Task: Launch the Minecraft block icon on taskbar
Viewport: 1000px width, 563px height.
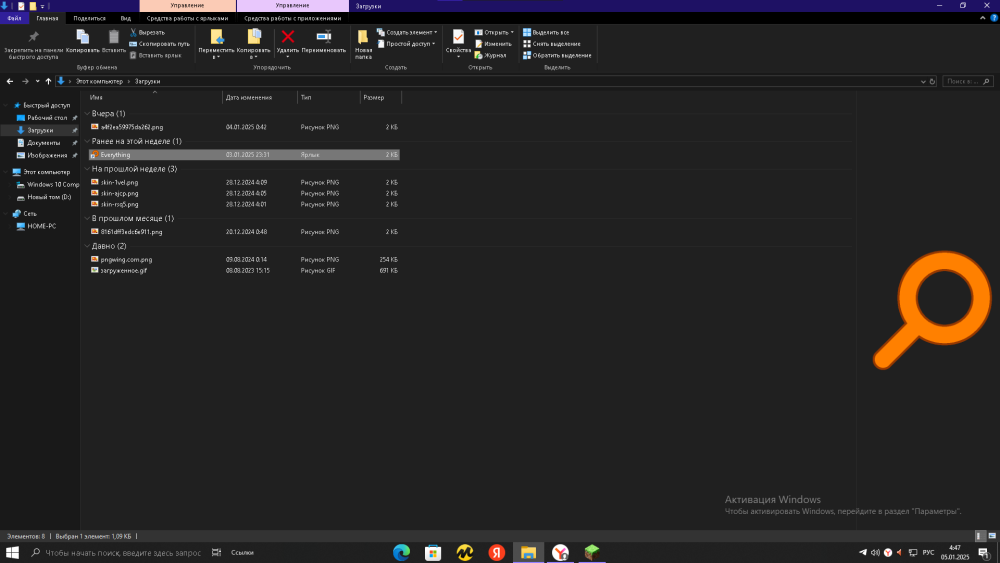Action: 592,552
